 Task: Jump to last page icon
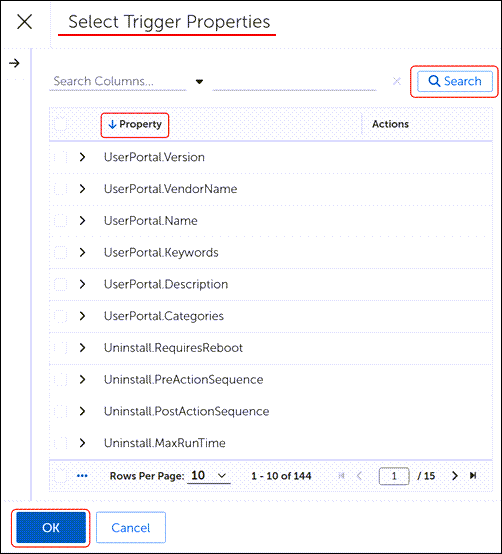[473, 476]
